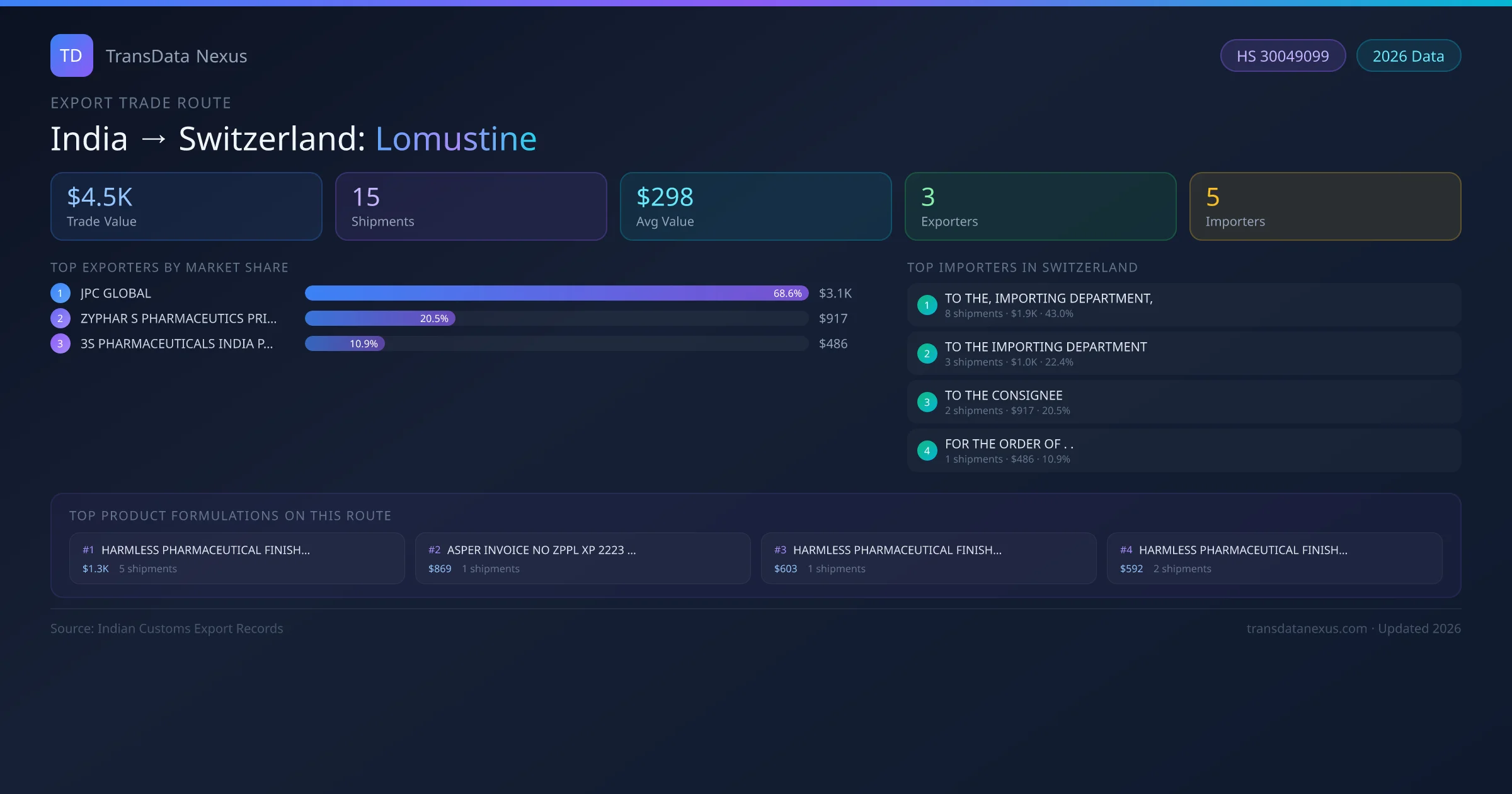Viewport: 1512px width, 794px height.
Task: Click the JPC GLOBAL 68.6% share bar
Action: click(556, 293)
